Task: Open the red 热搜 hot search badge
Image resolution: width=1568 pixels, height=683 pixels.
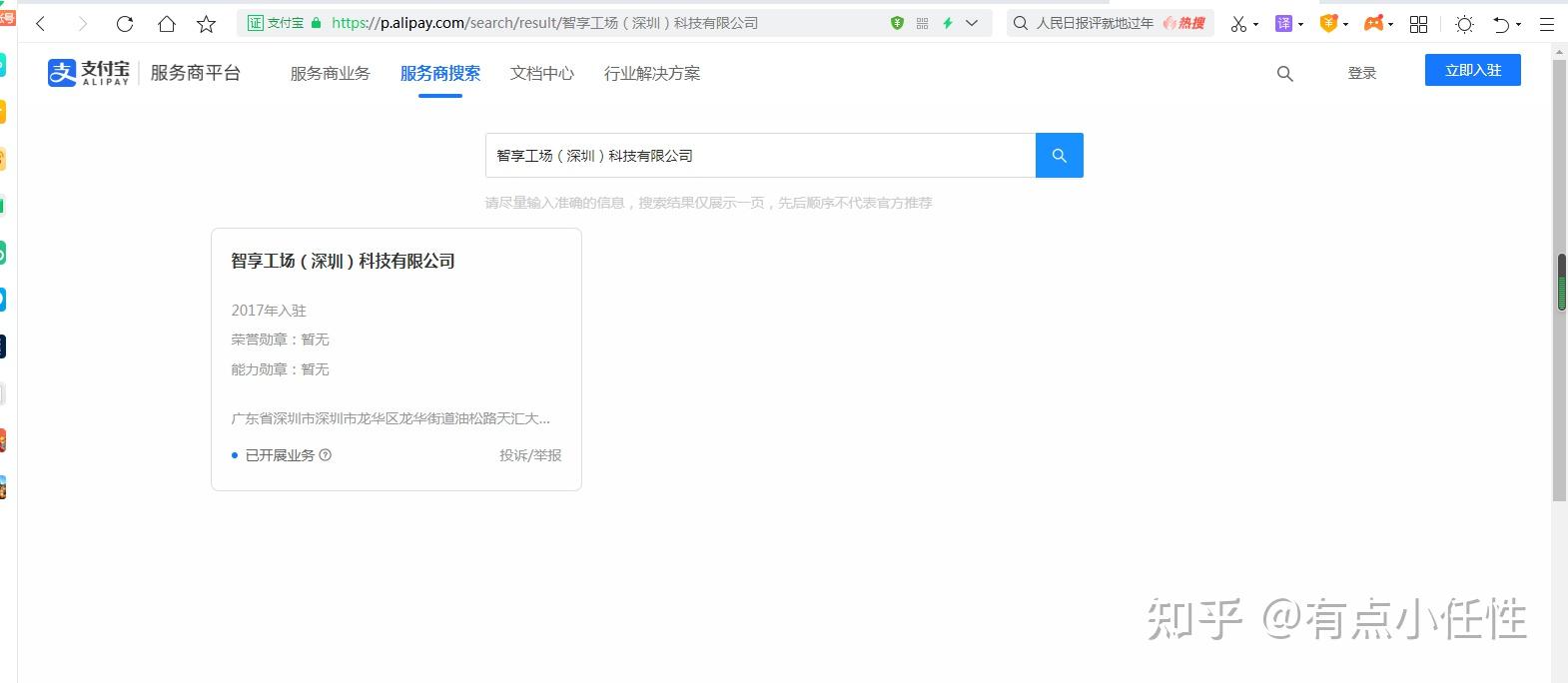Action: coord(1184,23)
